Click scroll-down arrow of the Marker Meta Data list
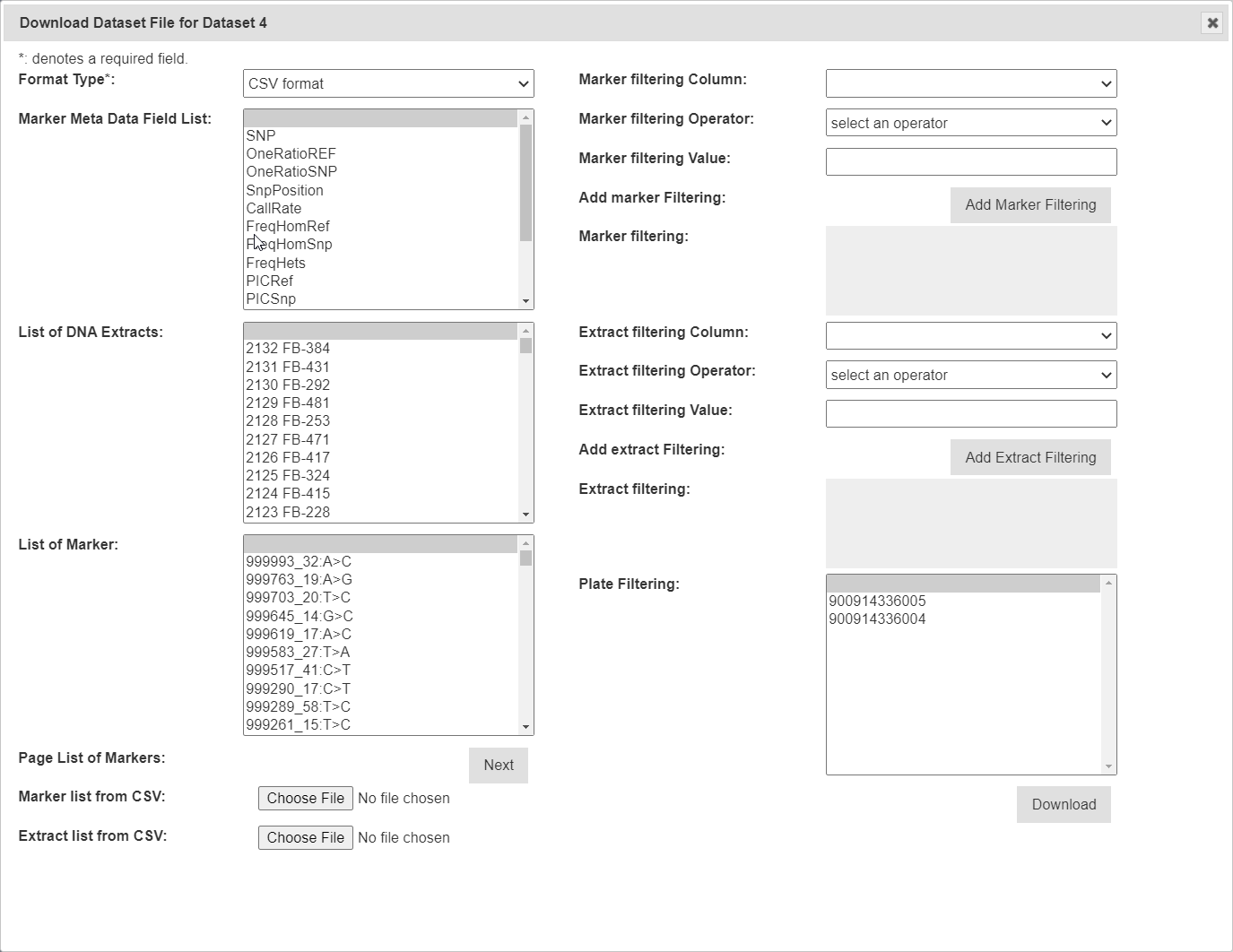This screenshot has width=1233, height=952. coord(525,301)
